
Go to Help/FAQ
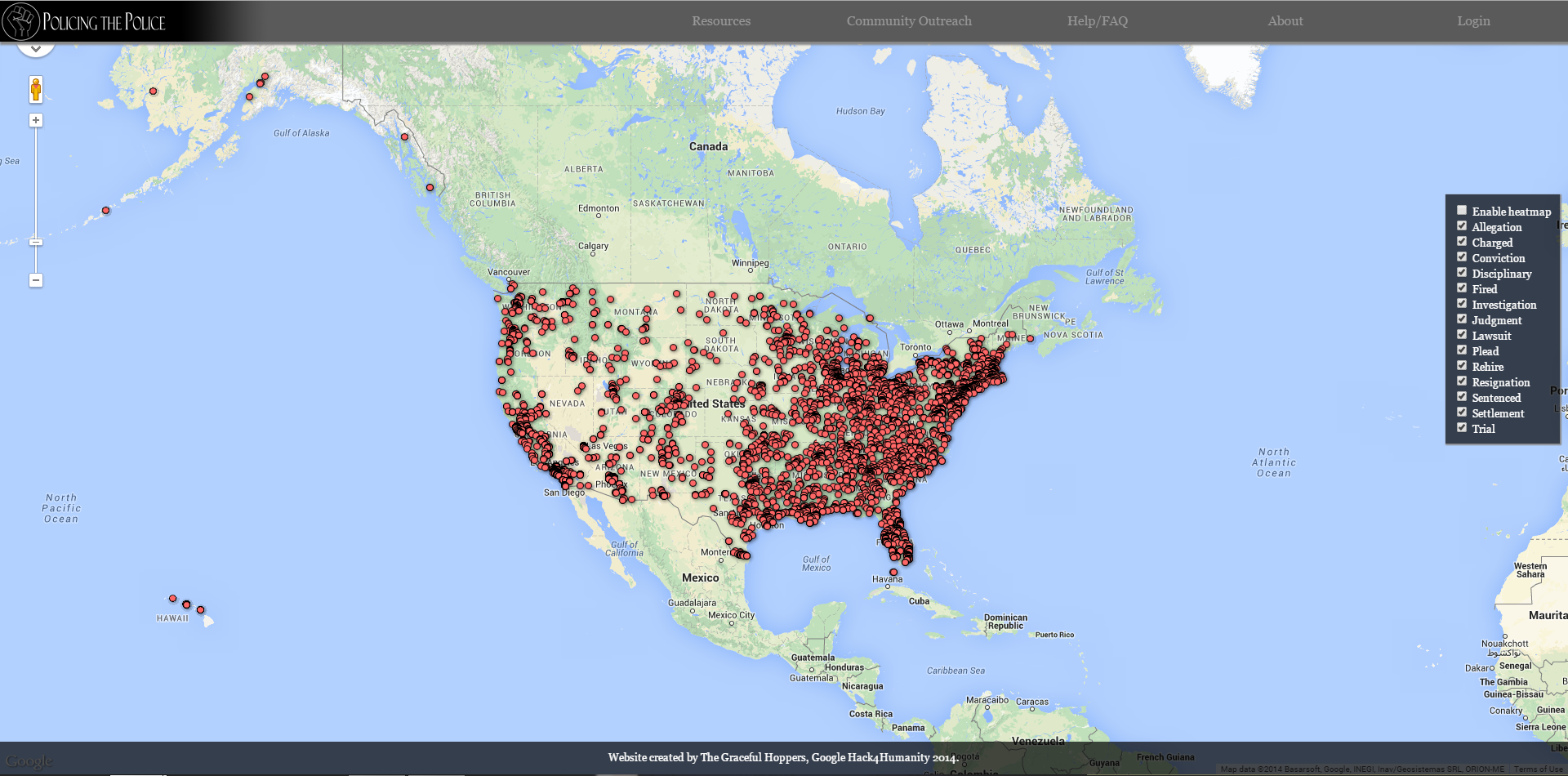pos(1098,21)
